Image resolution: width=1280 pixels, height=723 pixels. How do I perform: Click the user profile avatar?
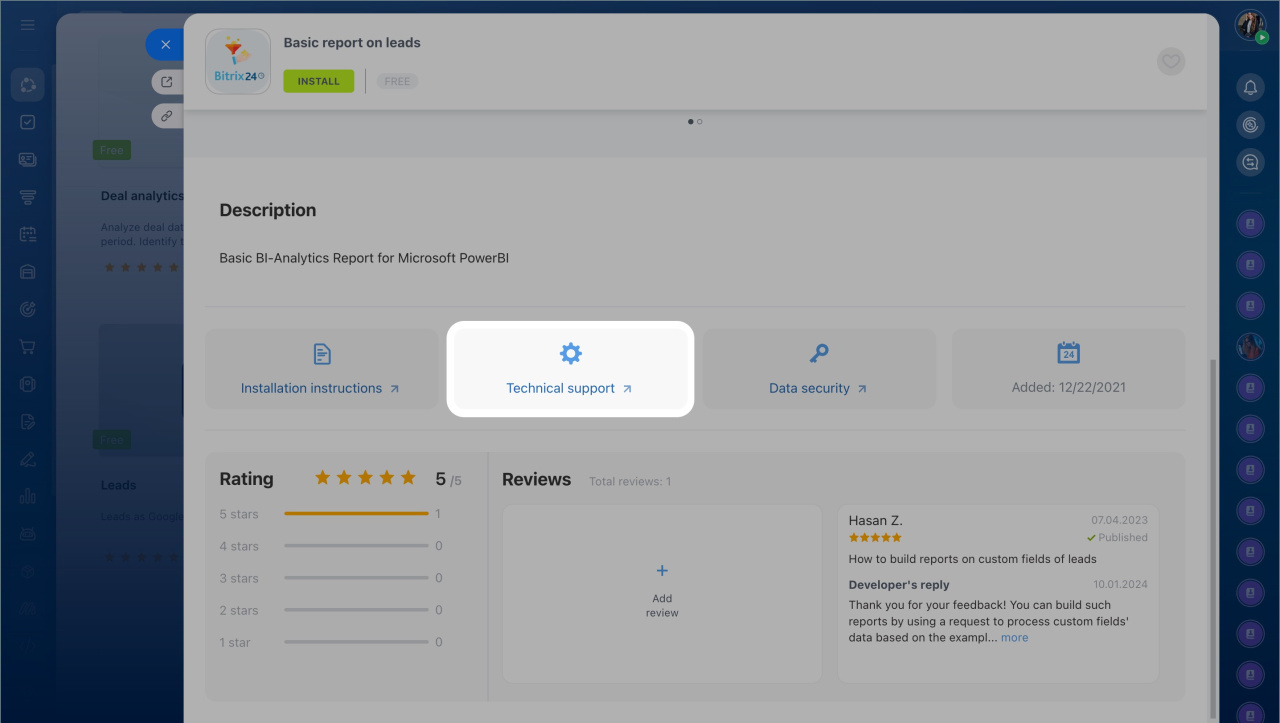[x=1250, y=25]
